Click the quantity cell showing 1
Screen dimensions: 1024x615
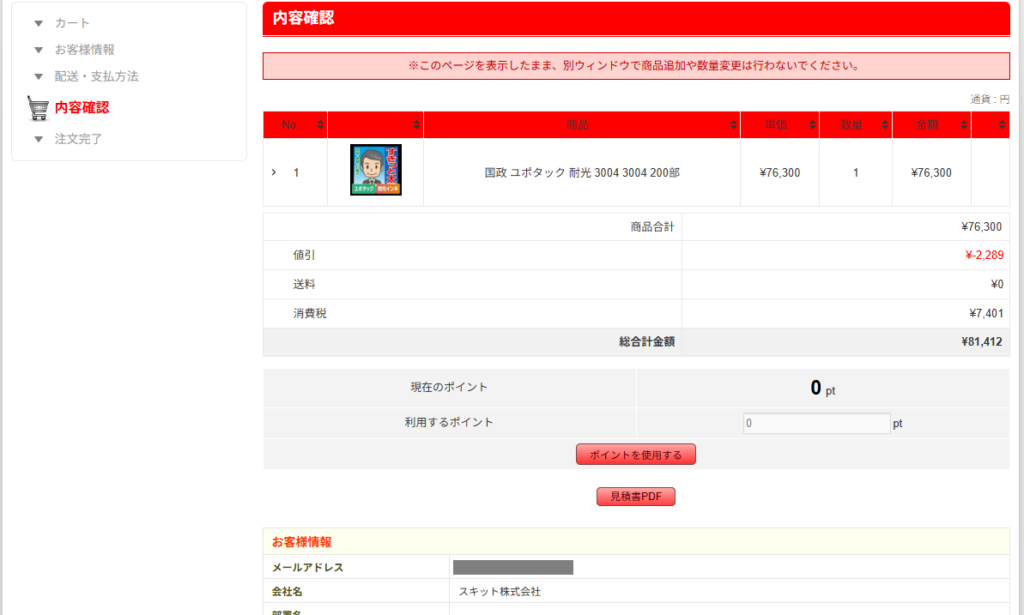click(856, 173)
